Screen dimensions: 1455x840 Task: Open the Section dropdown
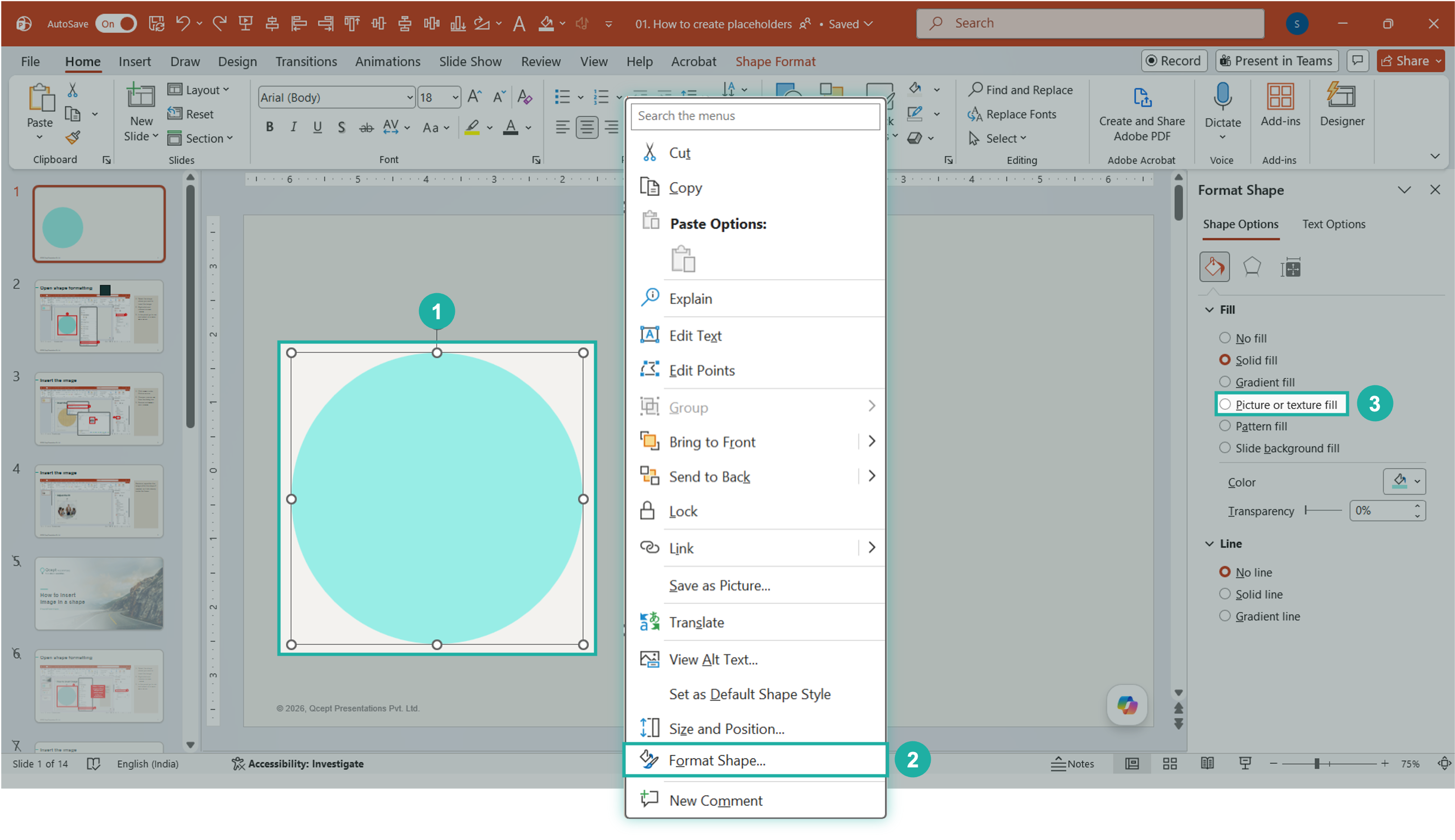(x=200, y=138)
